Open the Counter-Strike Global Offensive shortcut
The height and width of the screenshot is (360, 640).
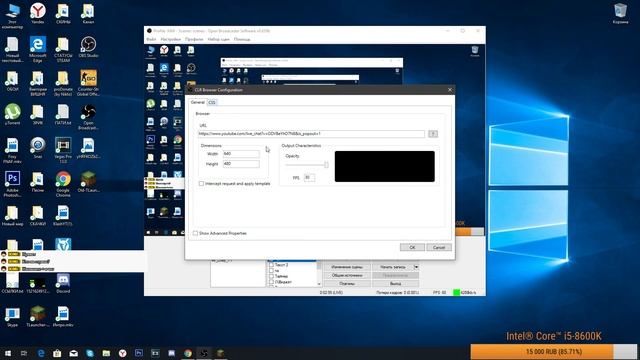click(x=88, y=83)
